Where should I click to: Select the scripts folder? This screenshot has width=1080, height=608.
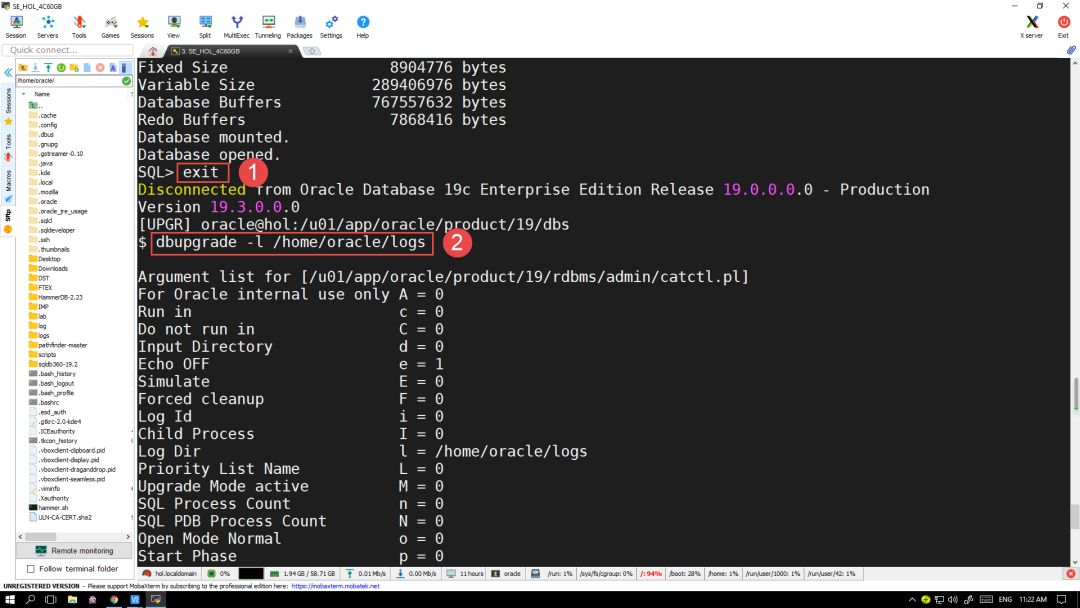point(43,355)
